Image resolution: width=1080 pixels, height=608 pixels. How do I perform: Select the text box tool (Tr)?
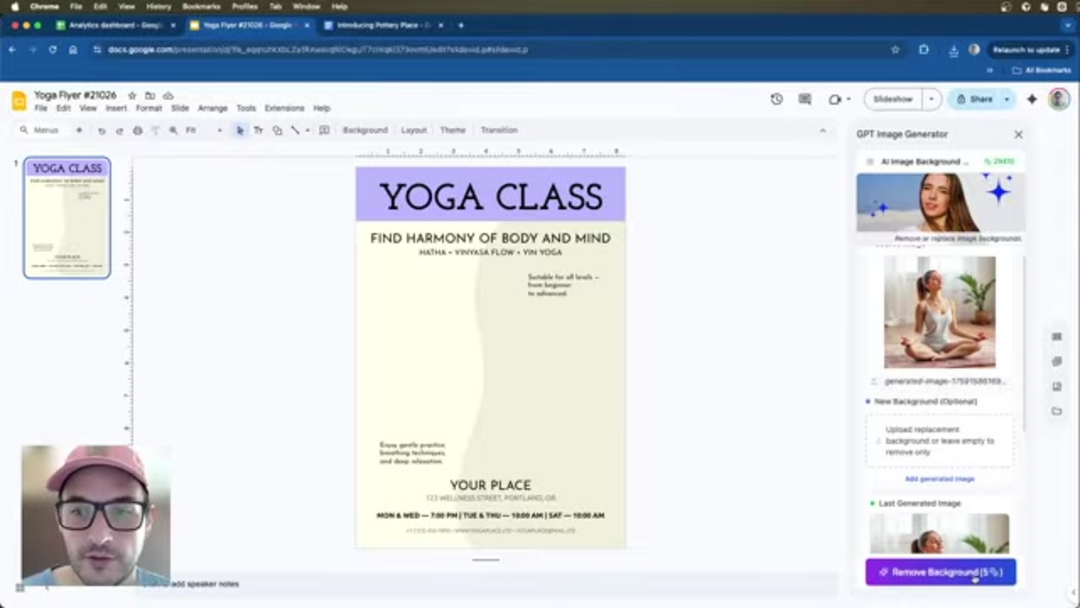pos(258,130)
